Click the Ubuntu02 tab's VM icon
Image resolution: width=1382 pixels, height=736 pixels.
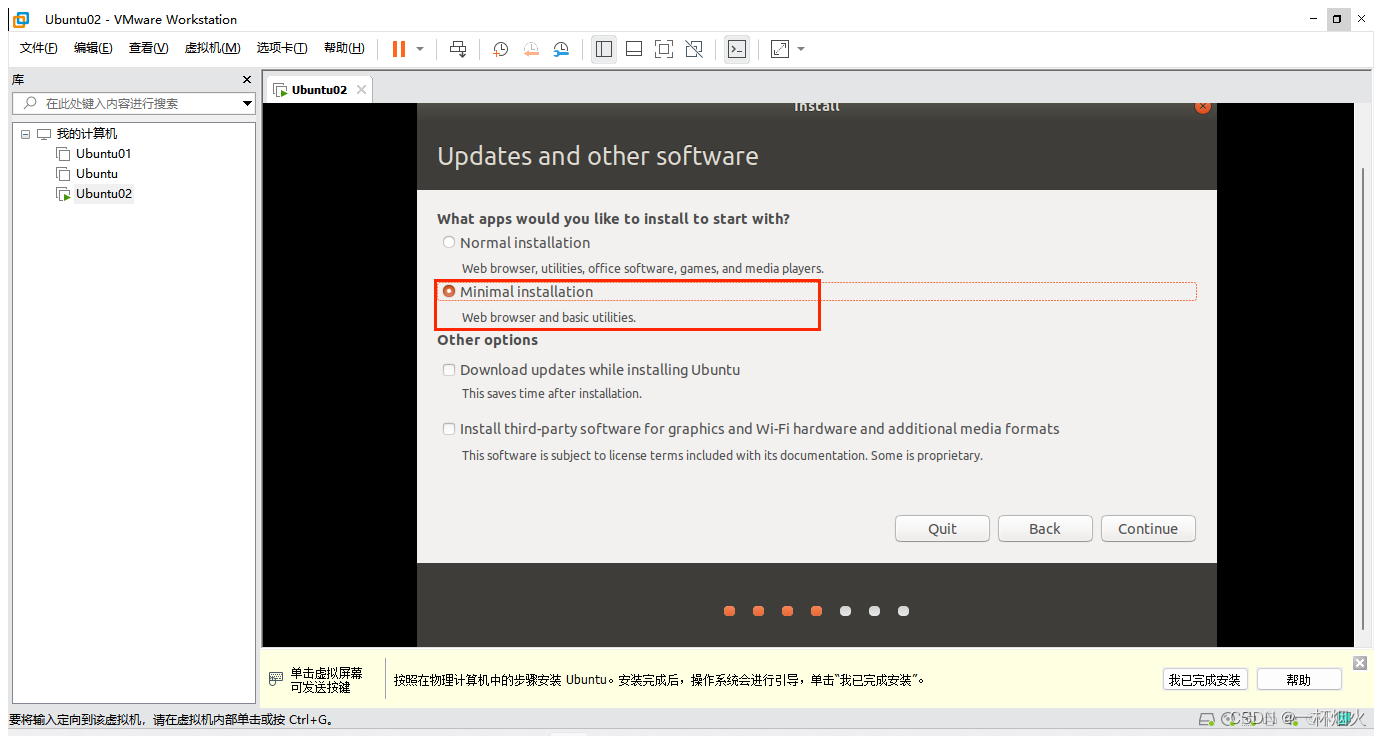coord(280,90)
